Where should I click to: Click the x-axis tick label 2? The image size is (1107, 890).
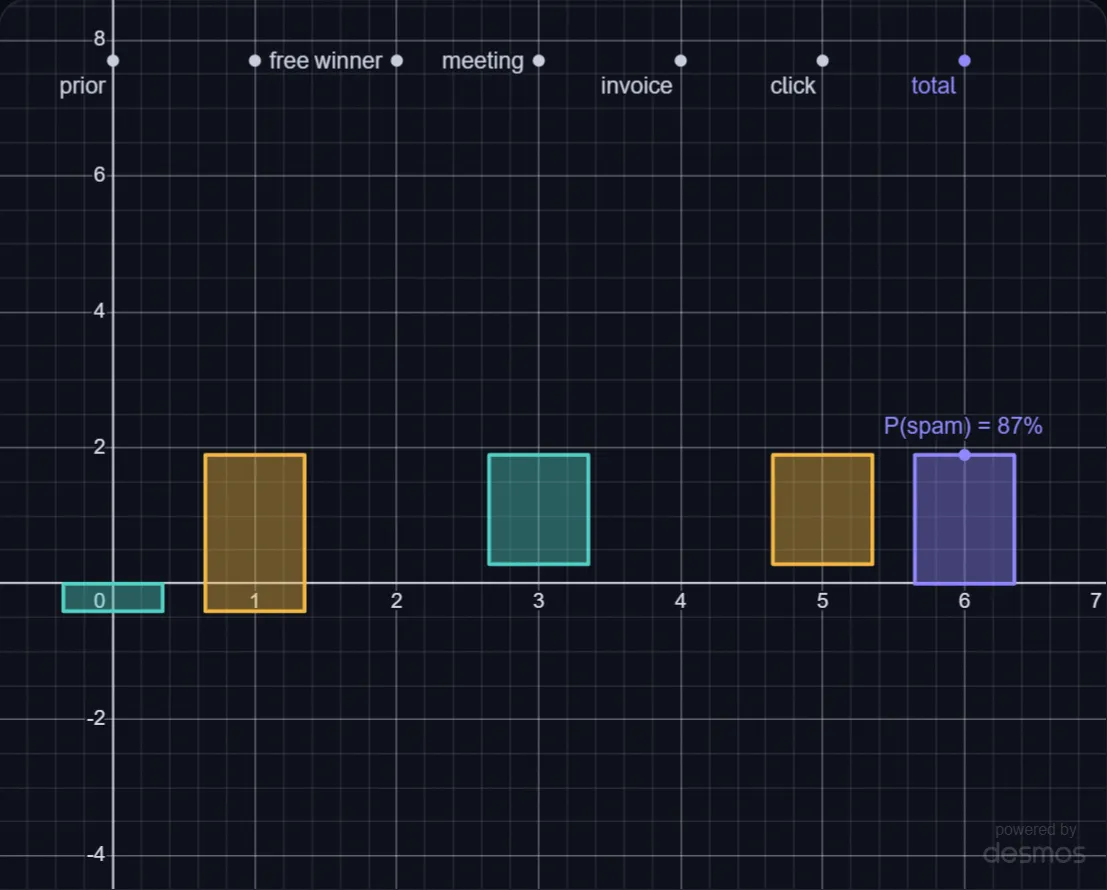pos(397,601)
